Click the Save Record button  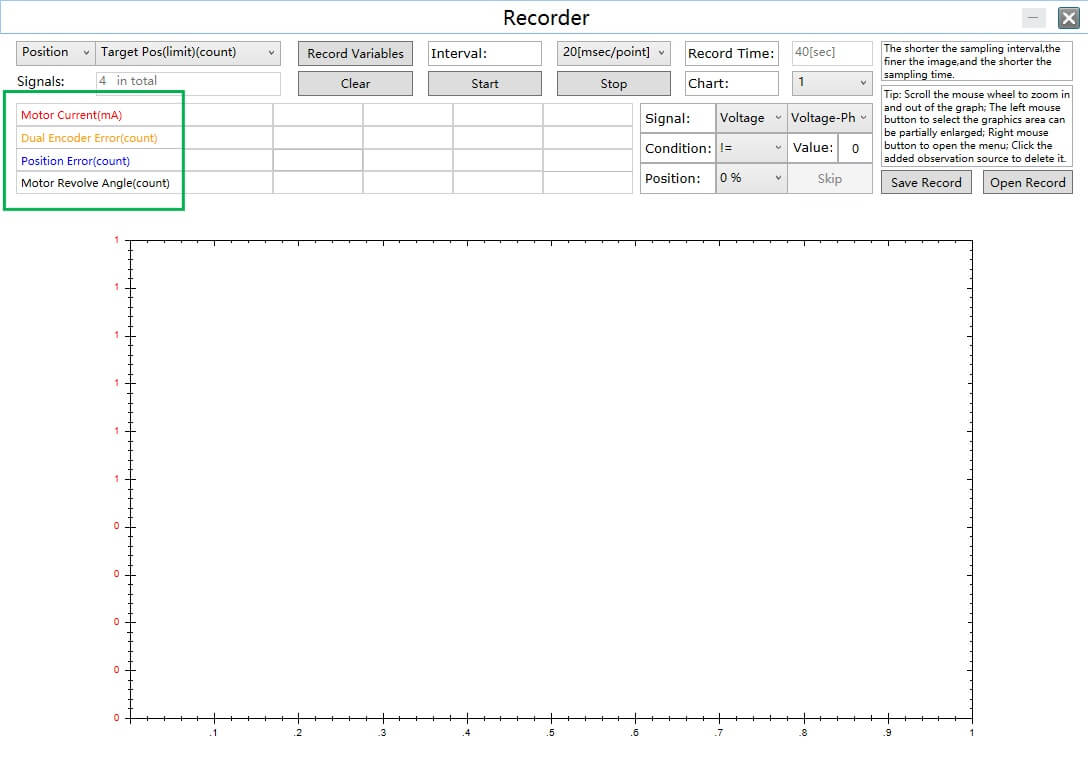(x=926, y=183)
